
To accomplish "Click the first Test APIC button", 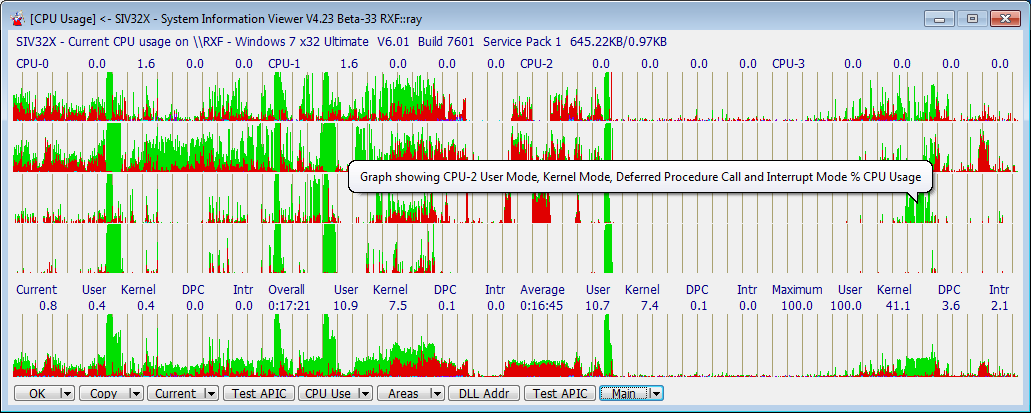I will click(258, 394).
